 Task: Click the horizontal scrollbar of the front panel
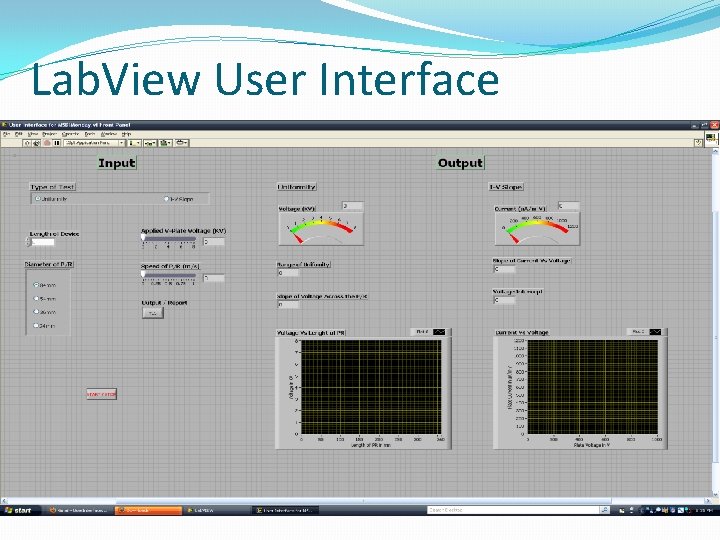click(358, 501)
